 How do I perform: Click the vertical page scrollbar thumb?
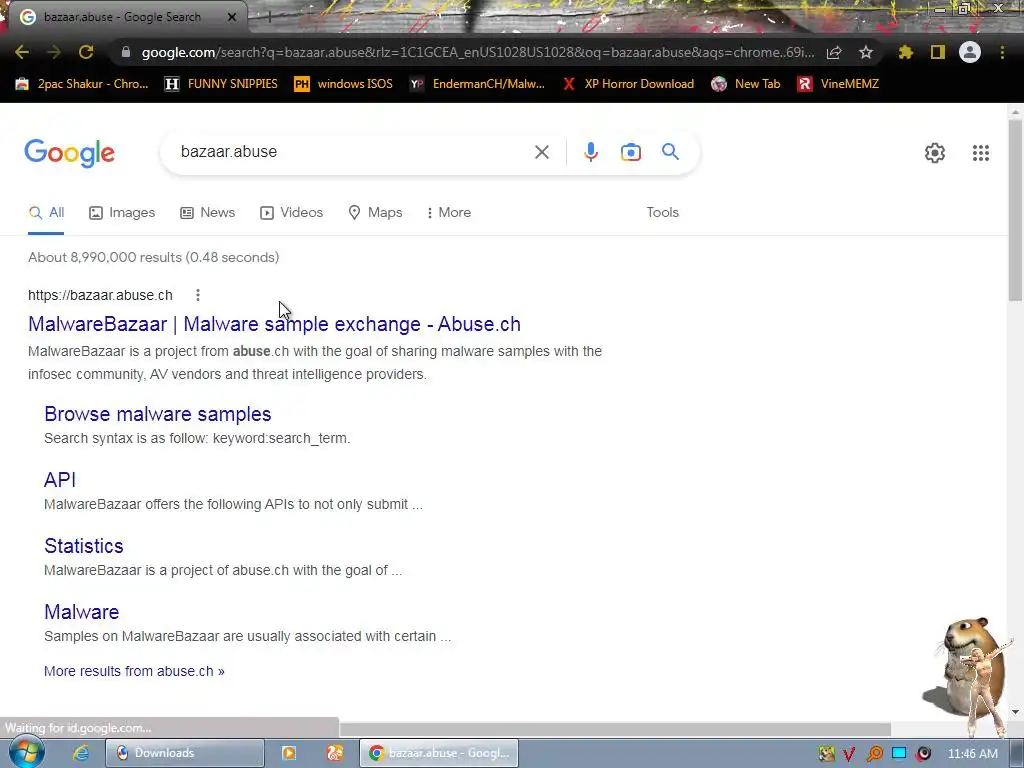[x=1015, y=209]
